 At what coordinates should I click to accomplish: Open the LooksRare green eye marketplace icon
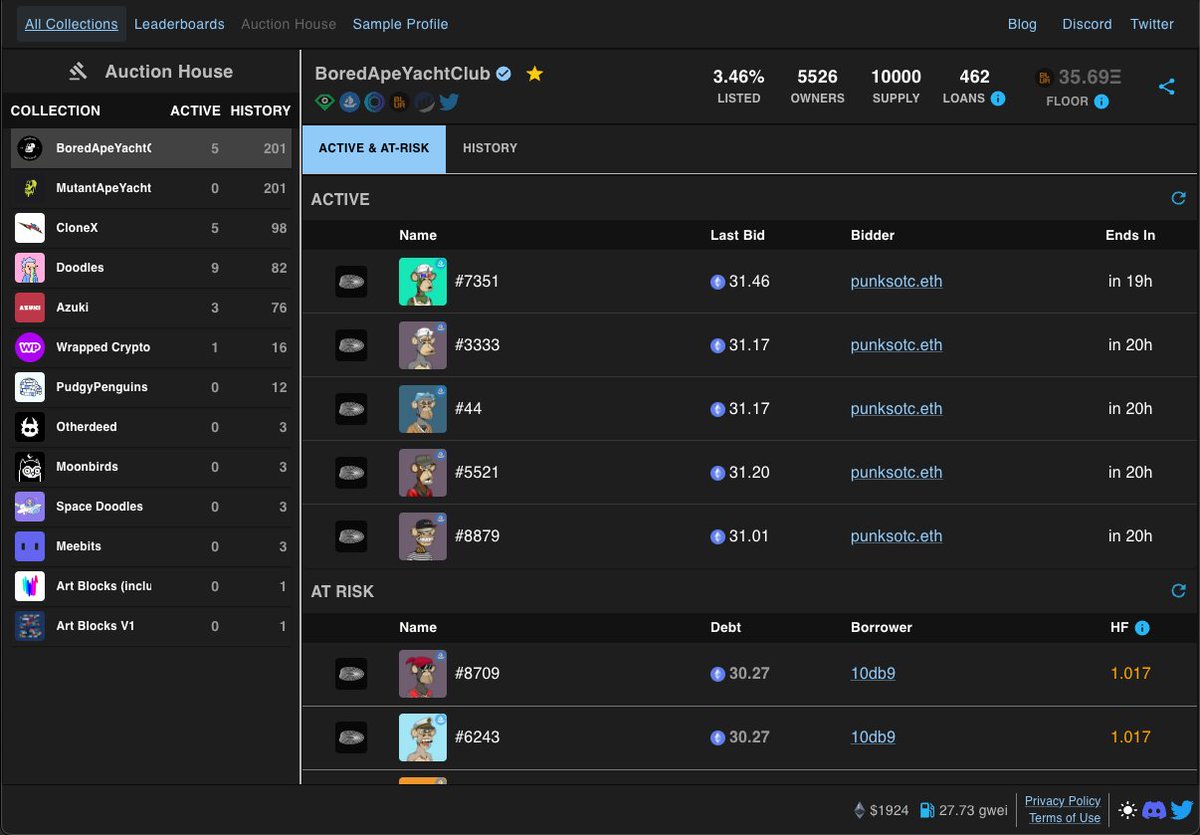(325, 101)
